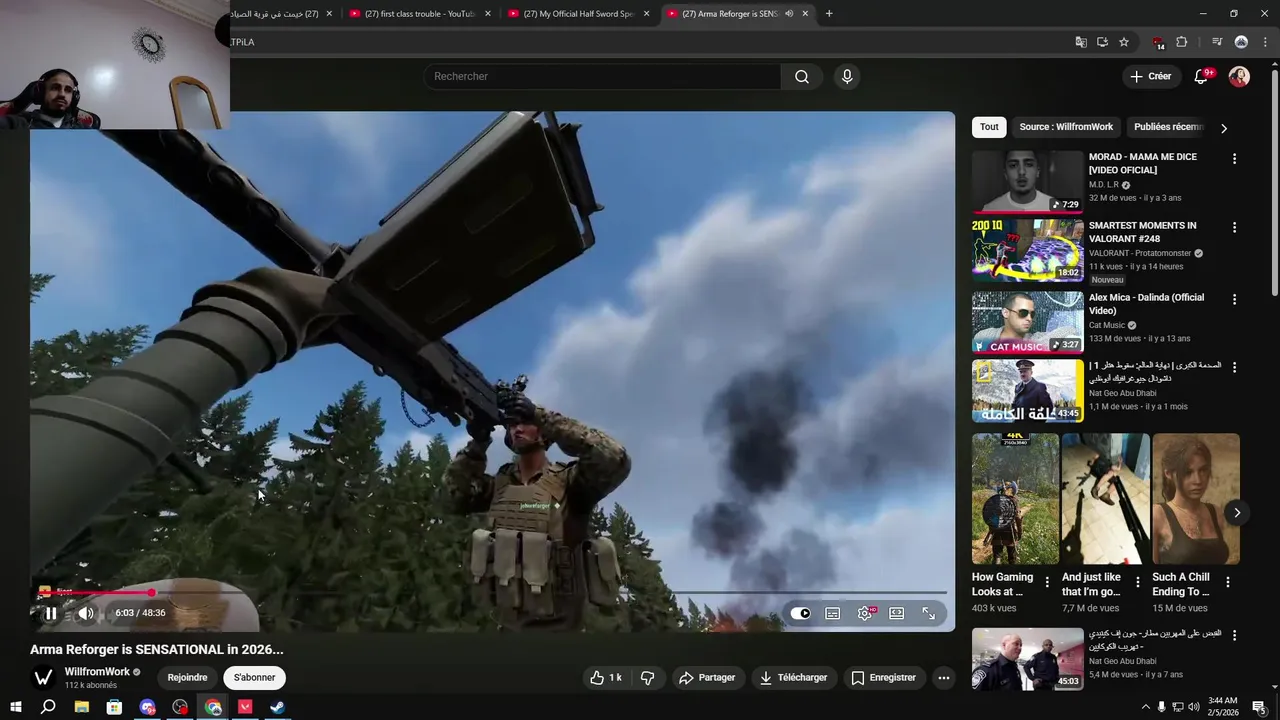Toggle subtitles in the video player
This screenshot has width=1280, height=720.
[832, 613]
